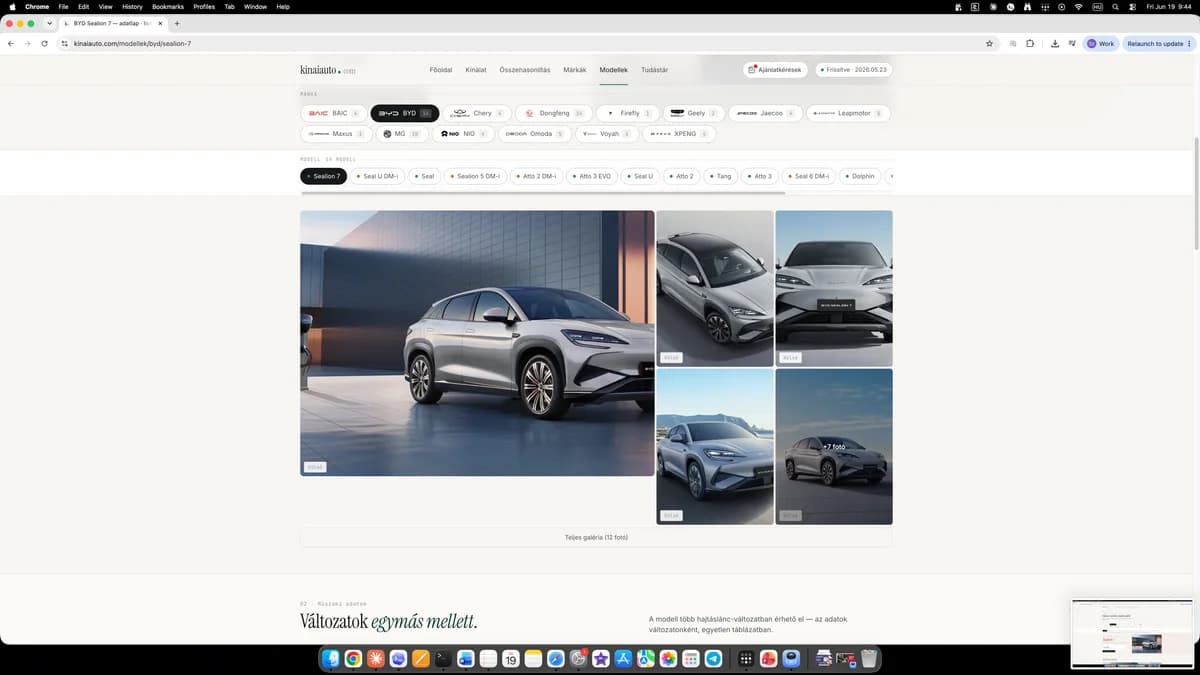Open the Kínálat nav item
The image size is (1200, 675).
pyautogui.click(x=476, y=70)
